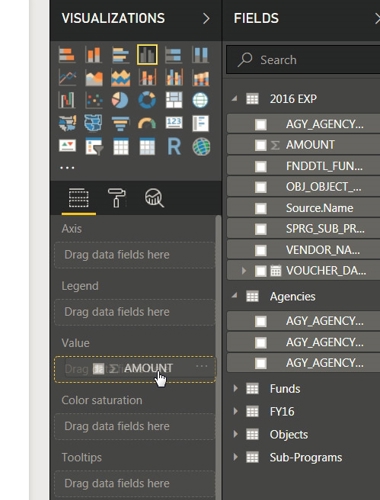Screen dimensions: 380x500
Task: Choose the Map globe visual
Action: tap(200, 100)
